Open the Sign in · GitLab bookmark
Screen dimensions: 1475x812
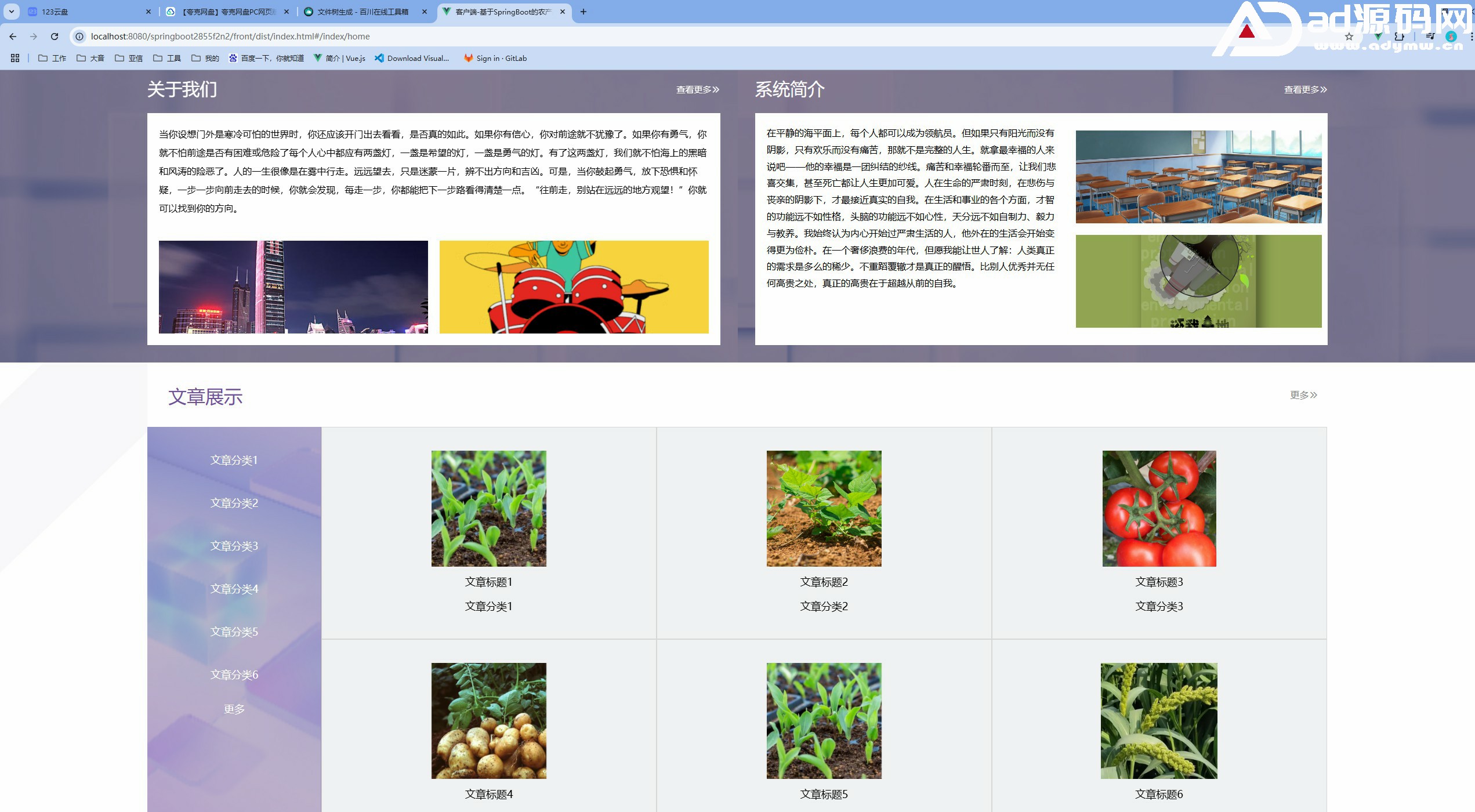point(495,58)
